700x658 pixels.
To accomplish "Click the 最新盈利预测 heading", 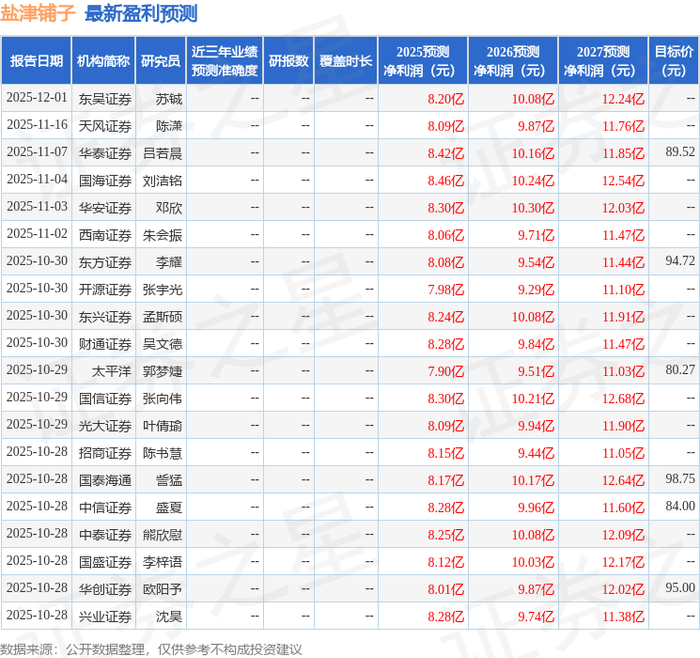I will click(141, 13).
